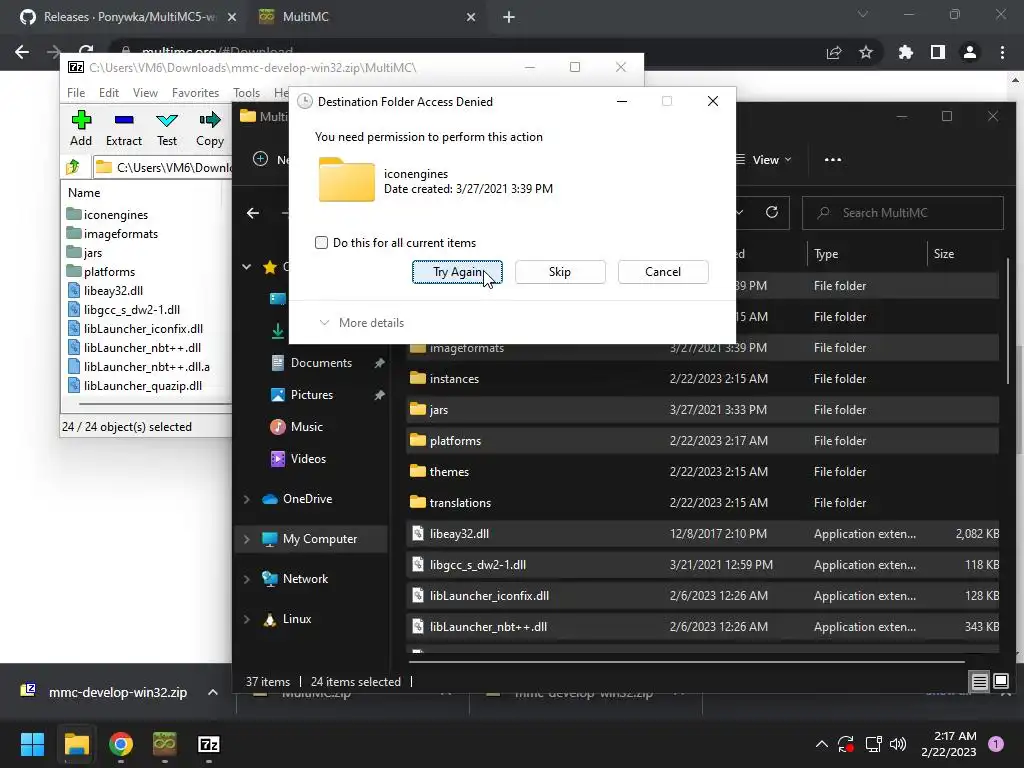The height and width of the screenshot is (768, 1024).
Task: Click the Chrome back navigation arrow
Action: click(22, 52)
